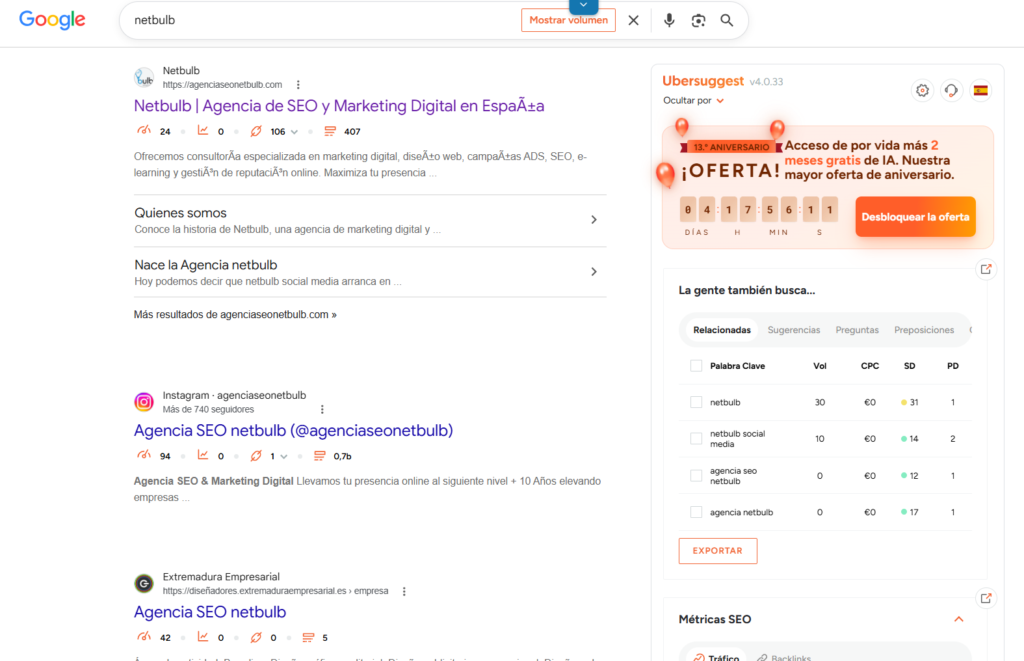The height and width of the screenshot is (661, 1024).
Task: Open external link icon above Métricas SEO panel
Action: tap(985, 598)
